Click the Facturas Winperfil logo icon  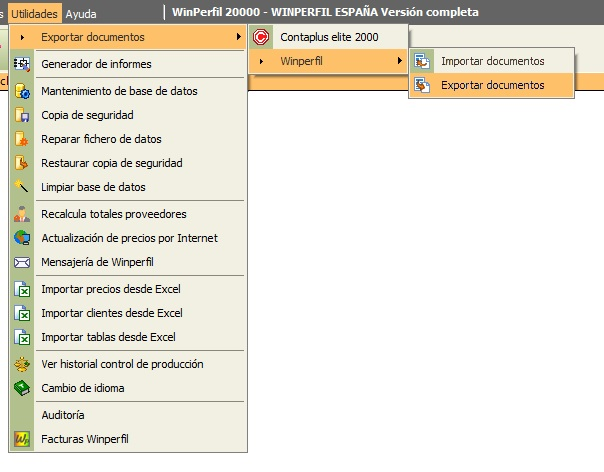tap(22, 439)
